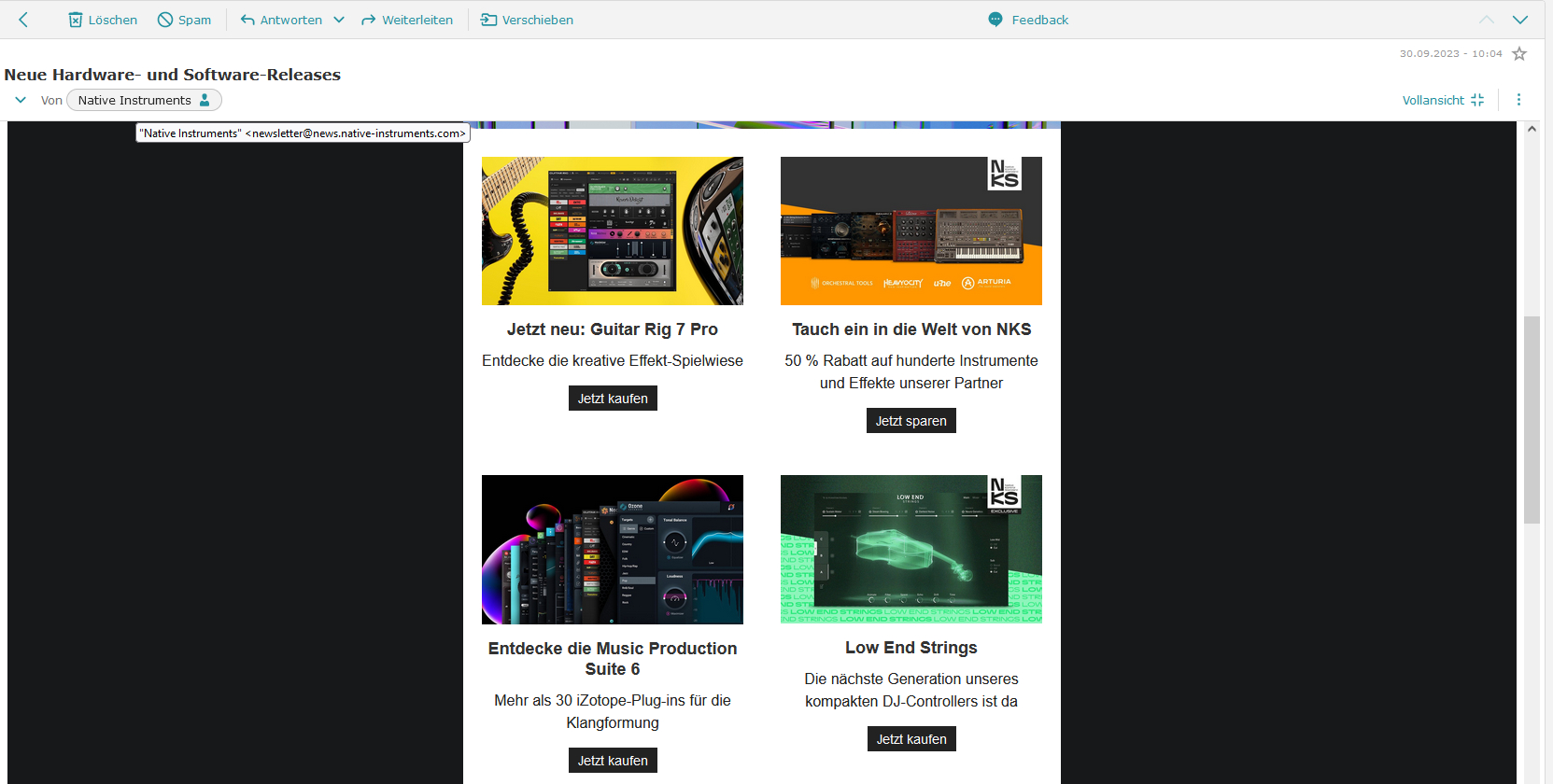The width and height of the screenshot is (1553, 784).
Task: Open the Music Production Suite 6 image
Action: tap(613, 550)
